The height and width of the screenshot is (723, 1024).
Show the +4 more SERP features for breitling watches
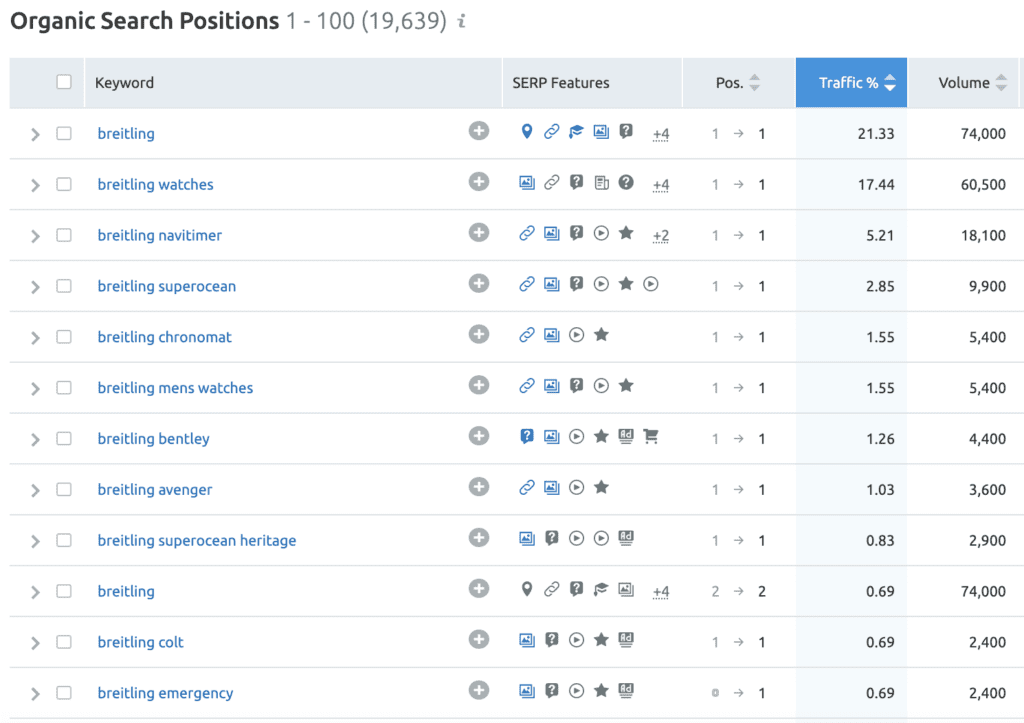pos(661,185)
